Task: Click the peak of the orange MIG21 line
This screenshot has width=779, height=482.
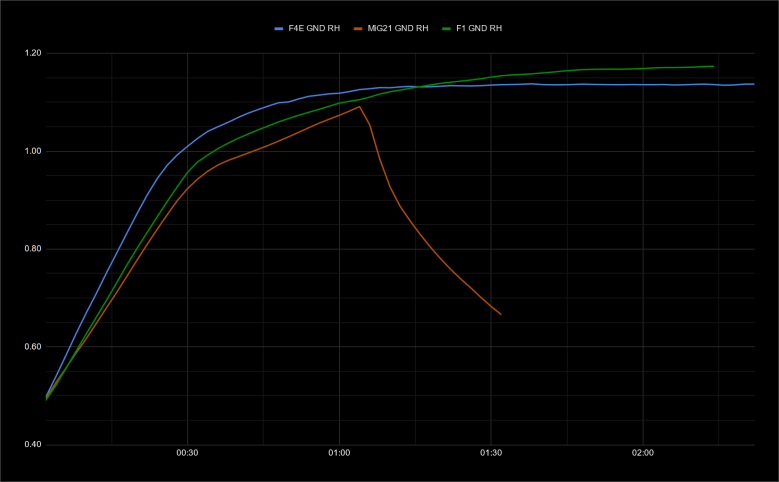Action: point(360,106)
